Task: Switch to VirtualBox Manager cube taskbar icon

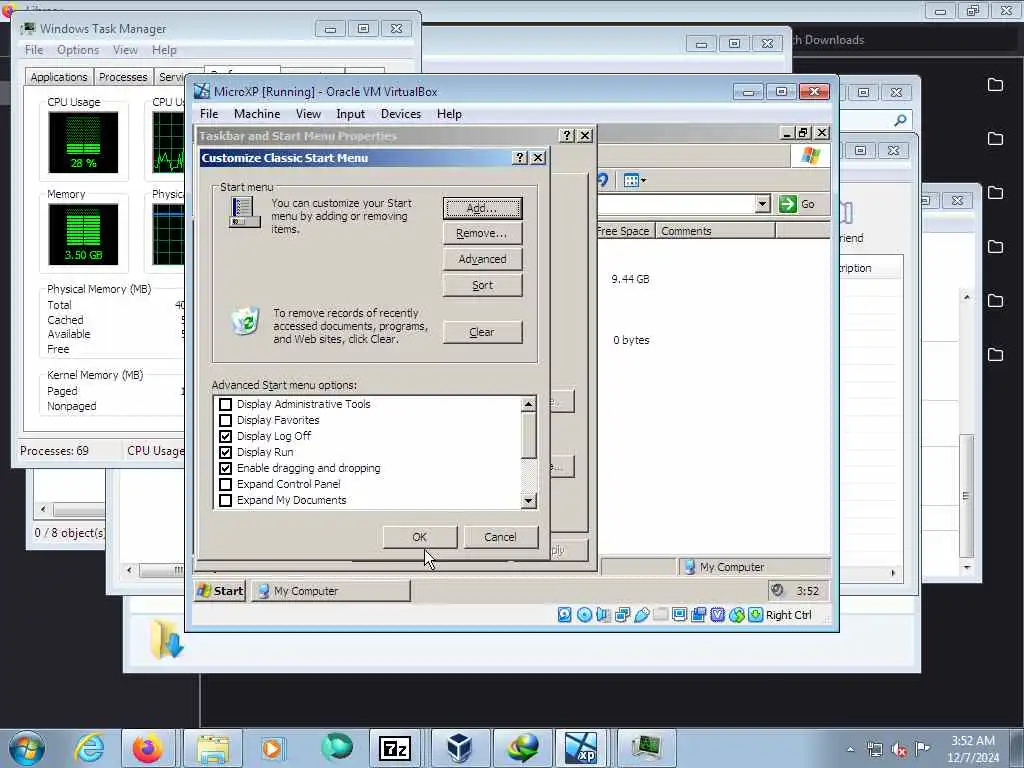Action: point(460,748)
